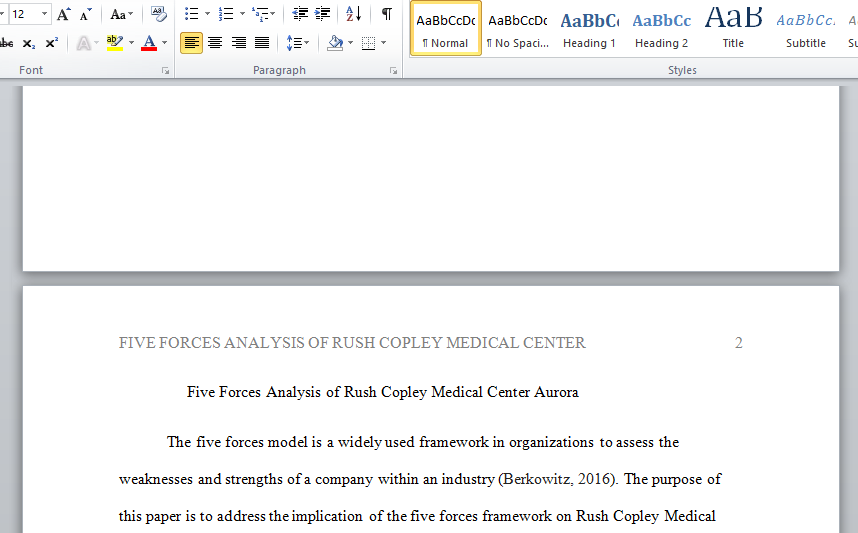This screenshot has height=533, width=858.
Task: Click the Borders icon
Action: 369,43
